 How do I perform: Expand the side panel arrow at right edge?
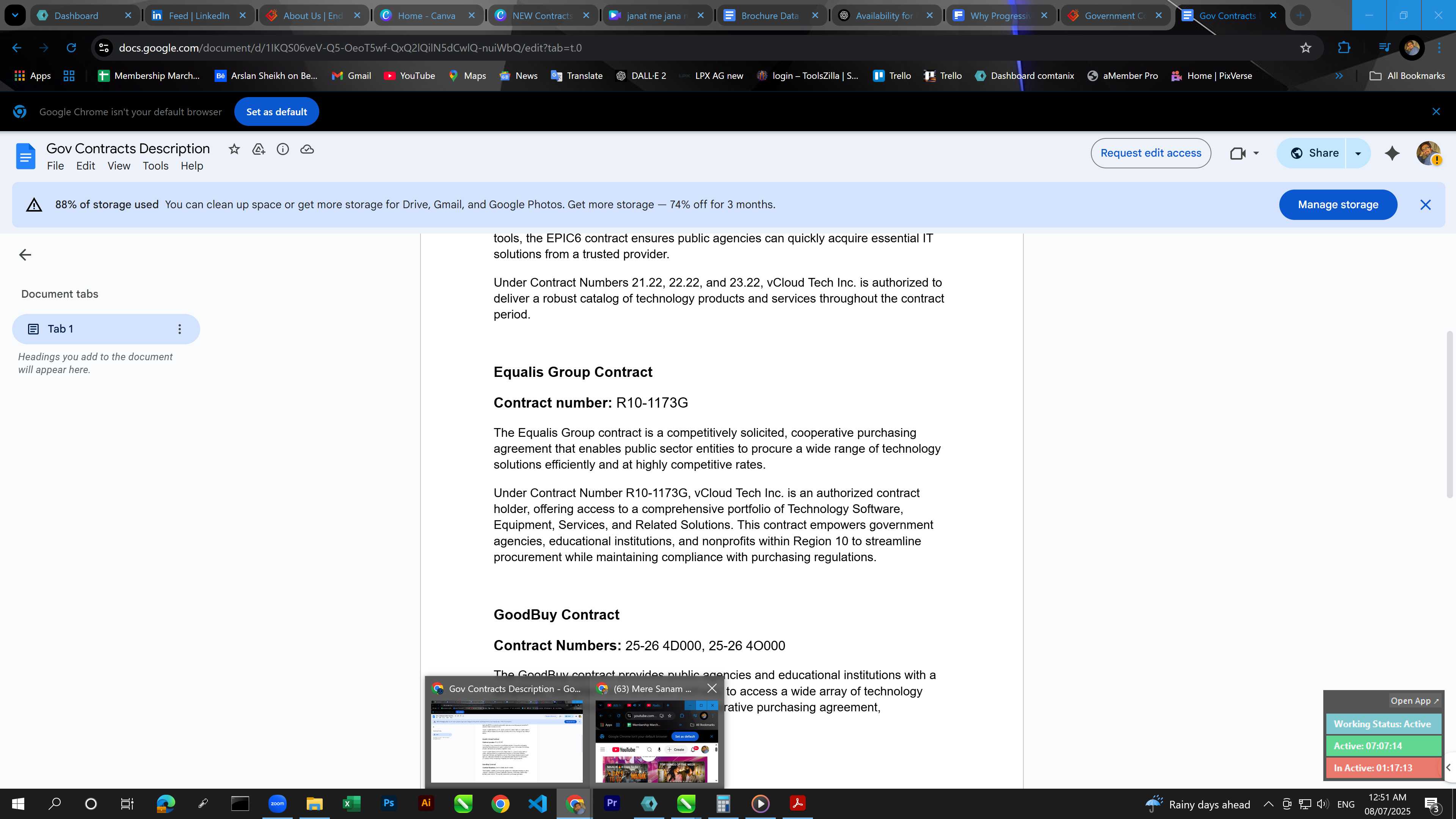point(1449,767)
